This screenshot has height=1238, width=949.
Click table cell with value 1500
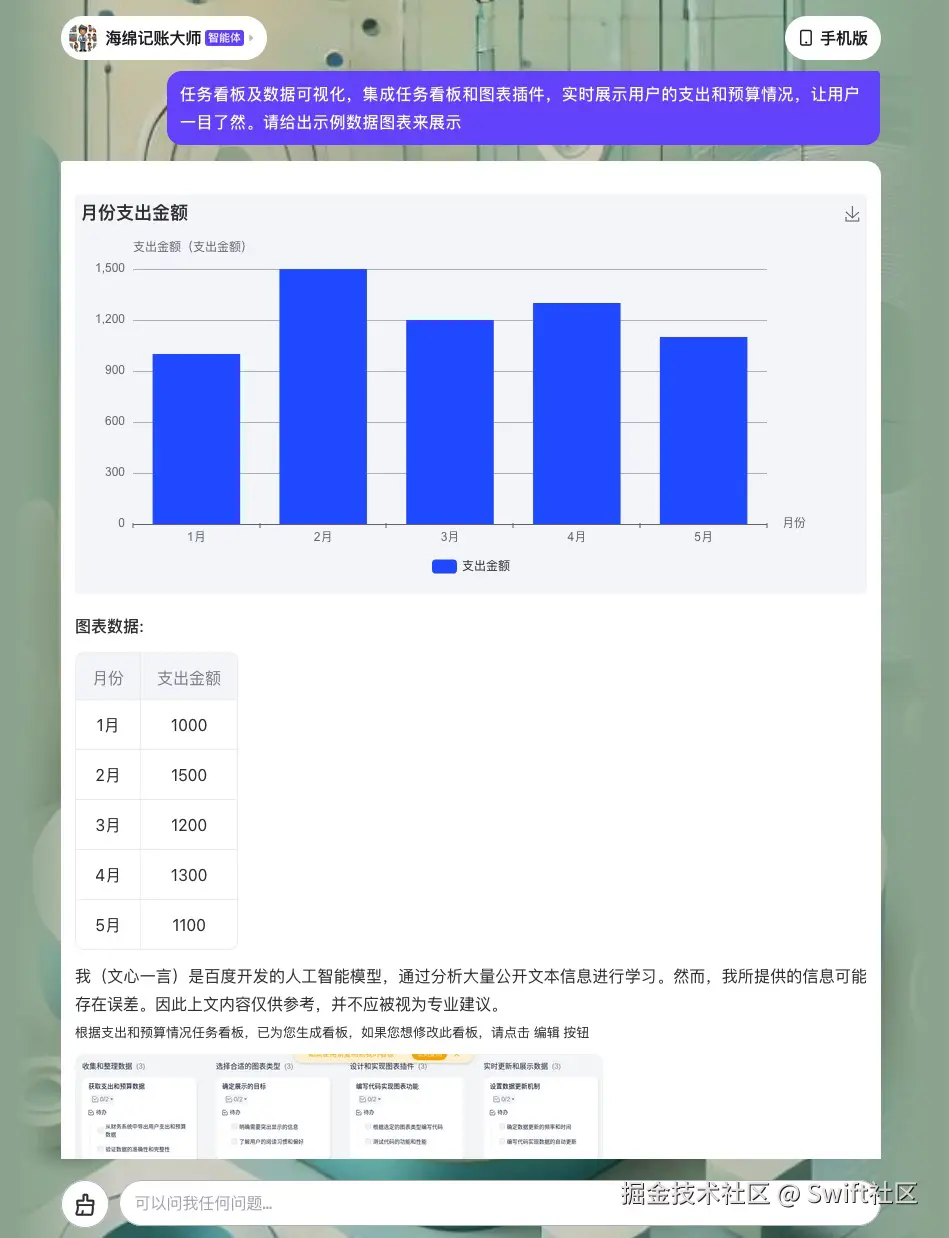click(x=189, y=775)
